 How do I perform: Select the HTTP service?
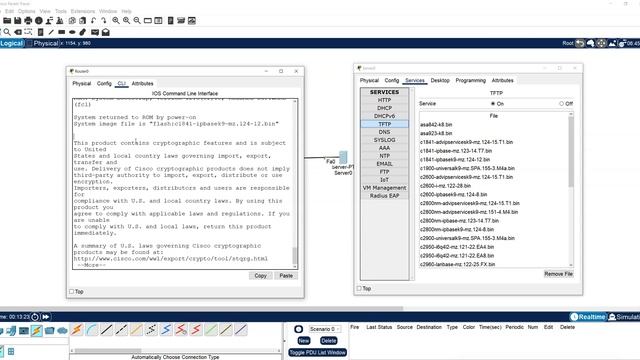click(384, 100)
